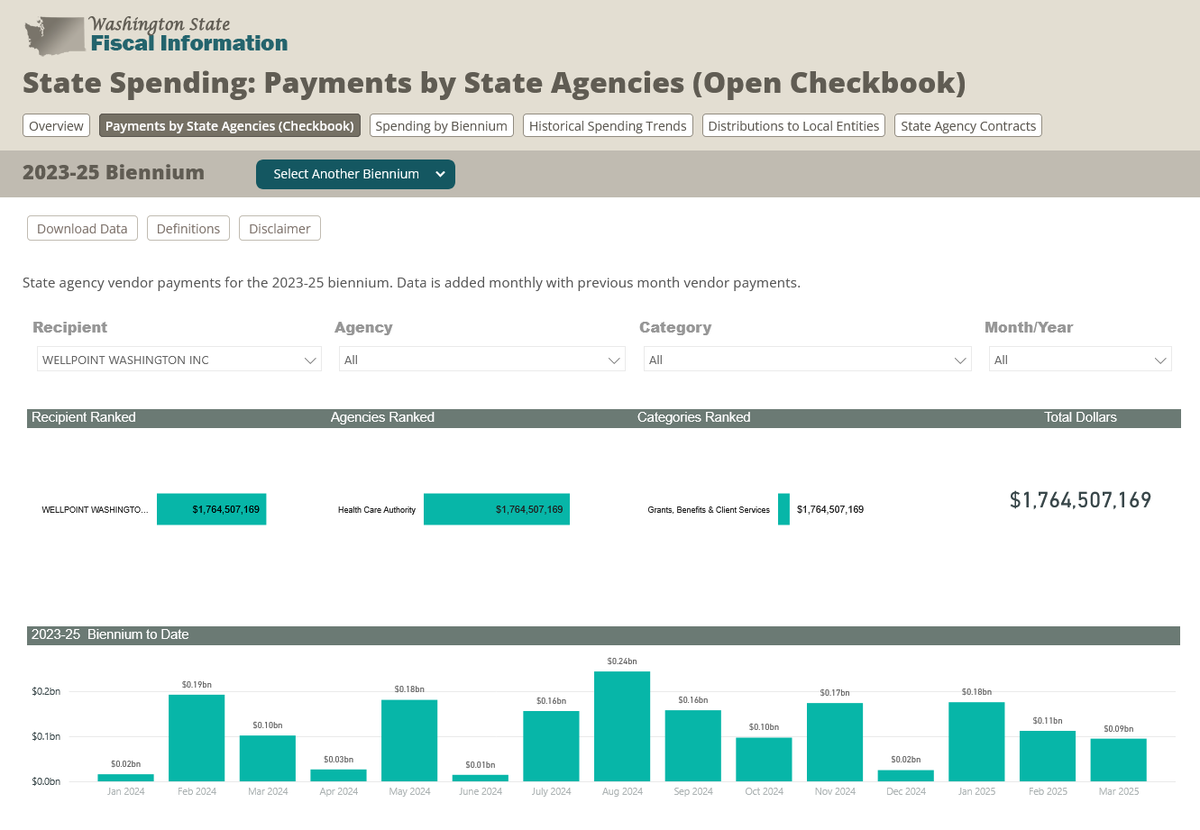Click the Aug 2024 bar in chart

(x=623, y=726)
